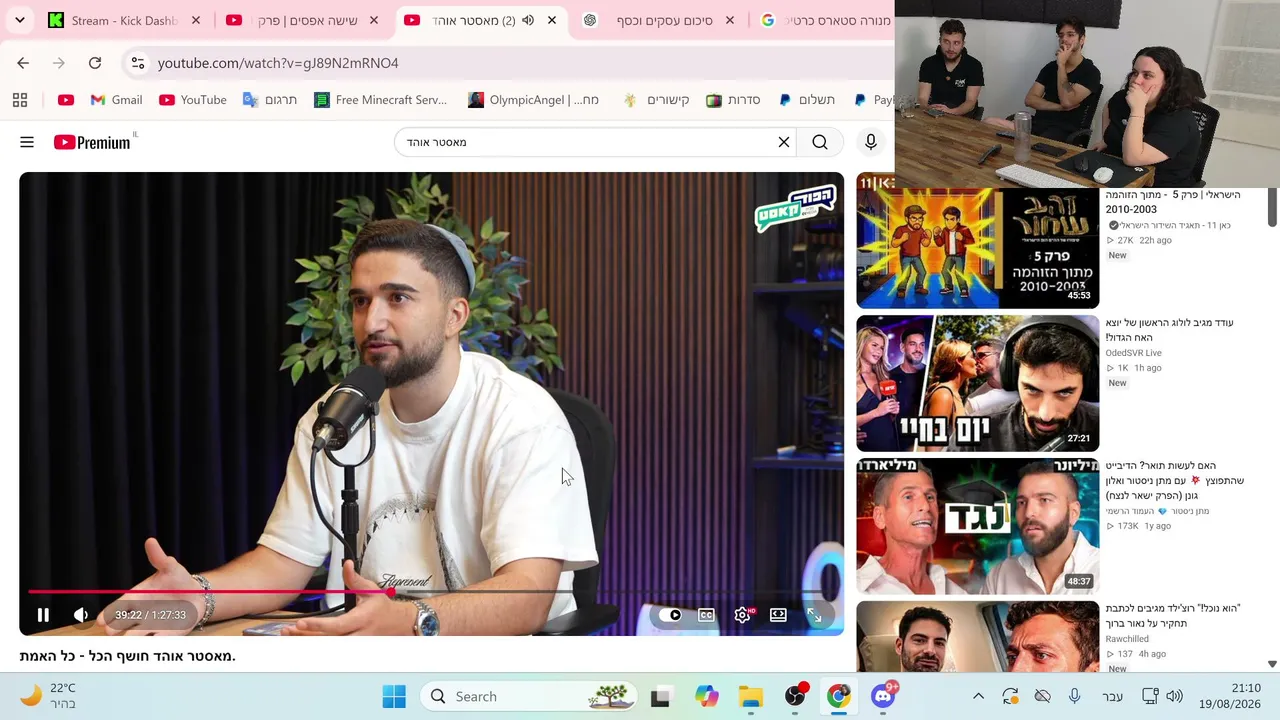The height and width of the screenshot is (720, 1280).
Task: Open the Free Minecraft Serv... bookmark
Action: point(380,100)
